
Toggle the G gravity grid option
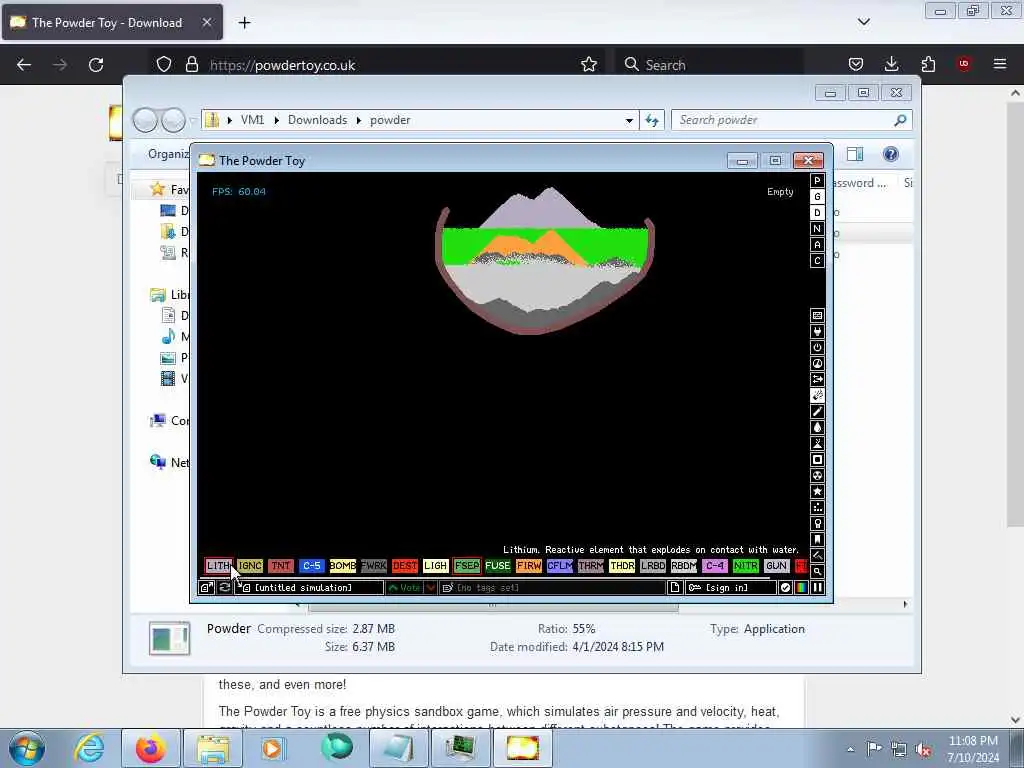tap(817, 197)
